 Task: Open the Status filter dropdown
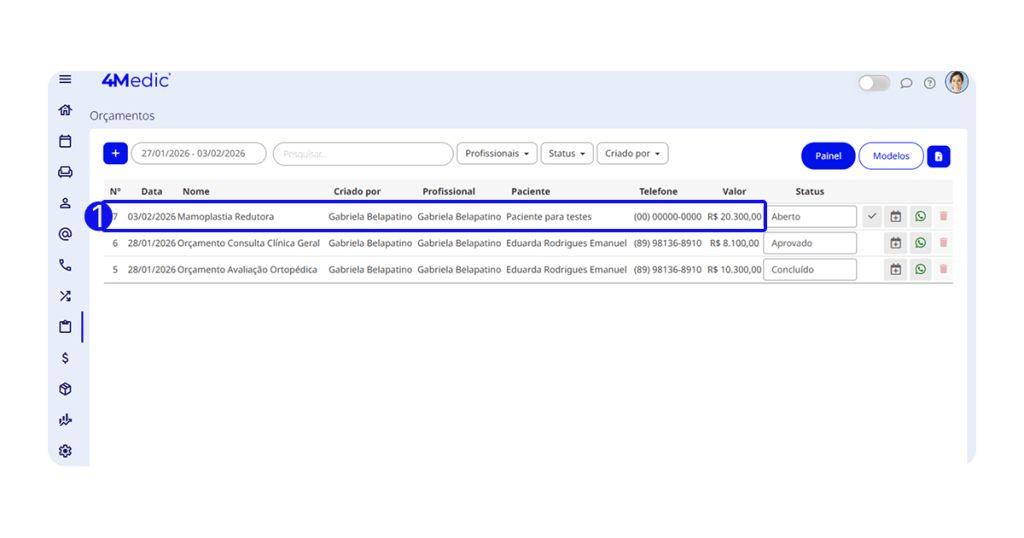[567, 154]
